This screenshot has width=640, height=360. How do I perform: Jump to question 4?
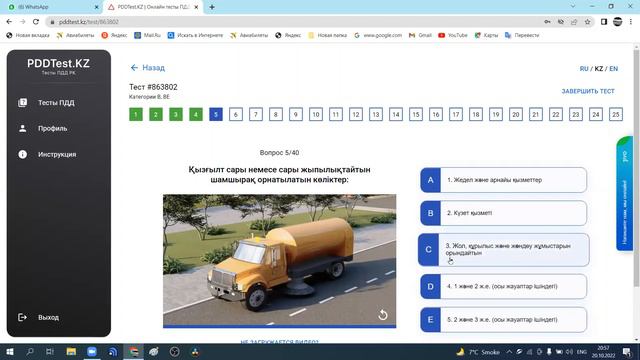pos(196,115)
